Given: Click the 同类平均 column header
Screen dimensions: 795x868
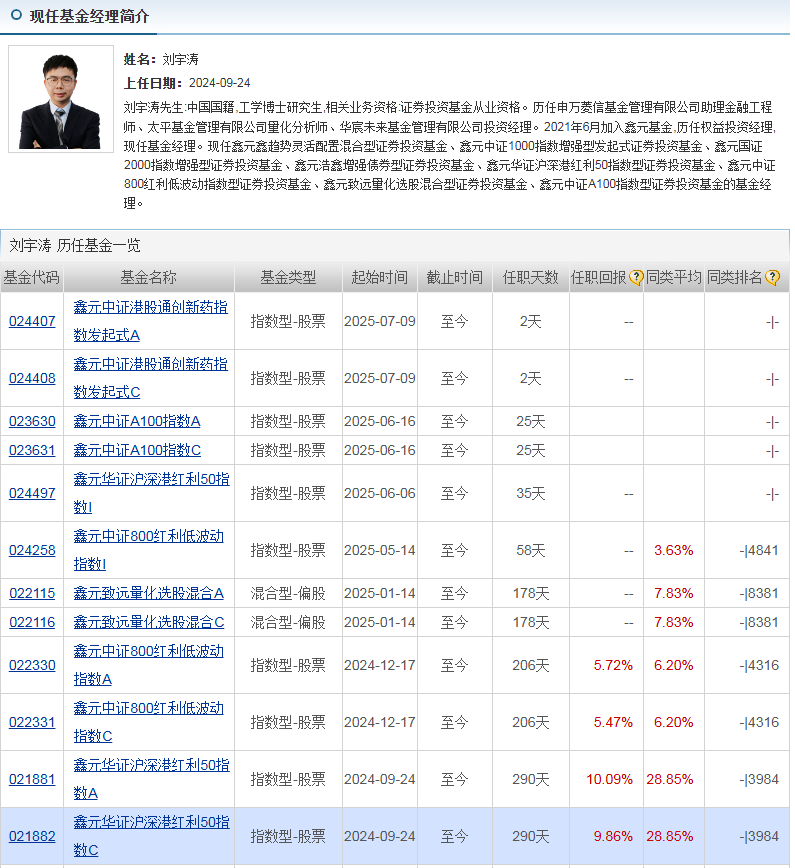Looking at the screenshot, I should coord(674,277).
